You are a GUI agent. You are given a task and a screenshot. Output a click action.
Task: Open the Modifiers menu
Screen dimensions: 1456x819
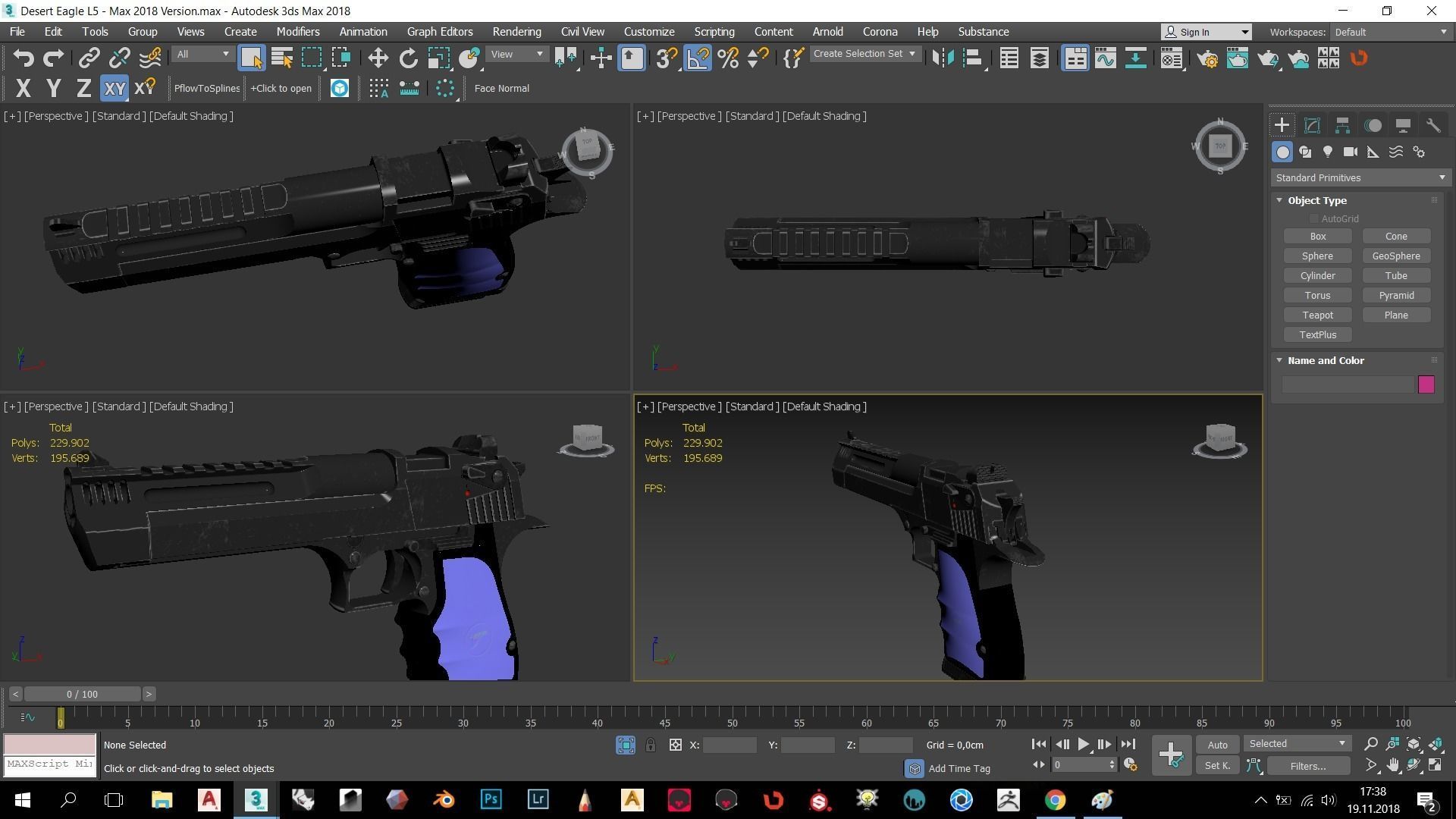tap(297, 32)
